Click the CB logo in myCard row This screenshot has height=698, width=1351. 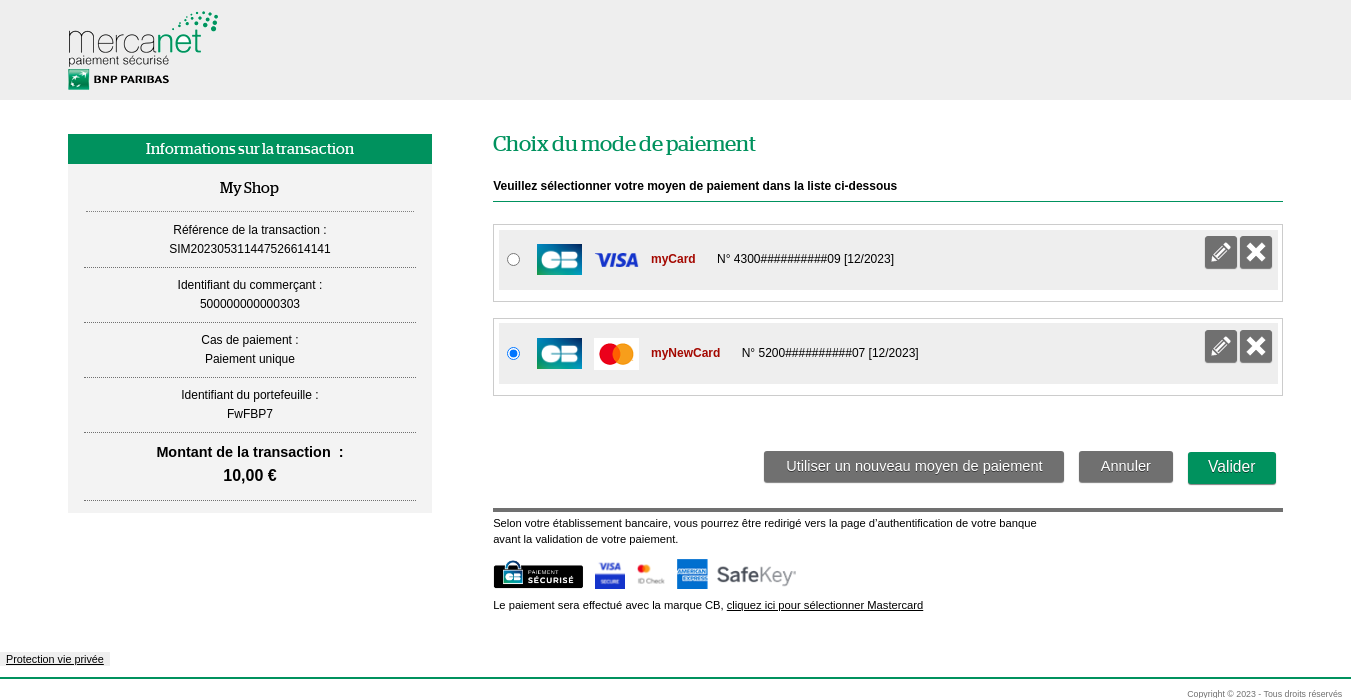tap(559, 260)
